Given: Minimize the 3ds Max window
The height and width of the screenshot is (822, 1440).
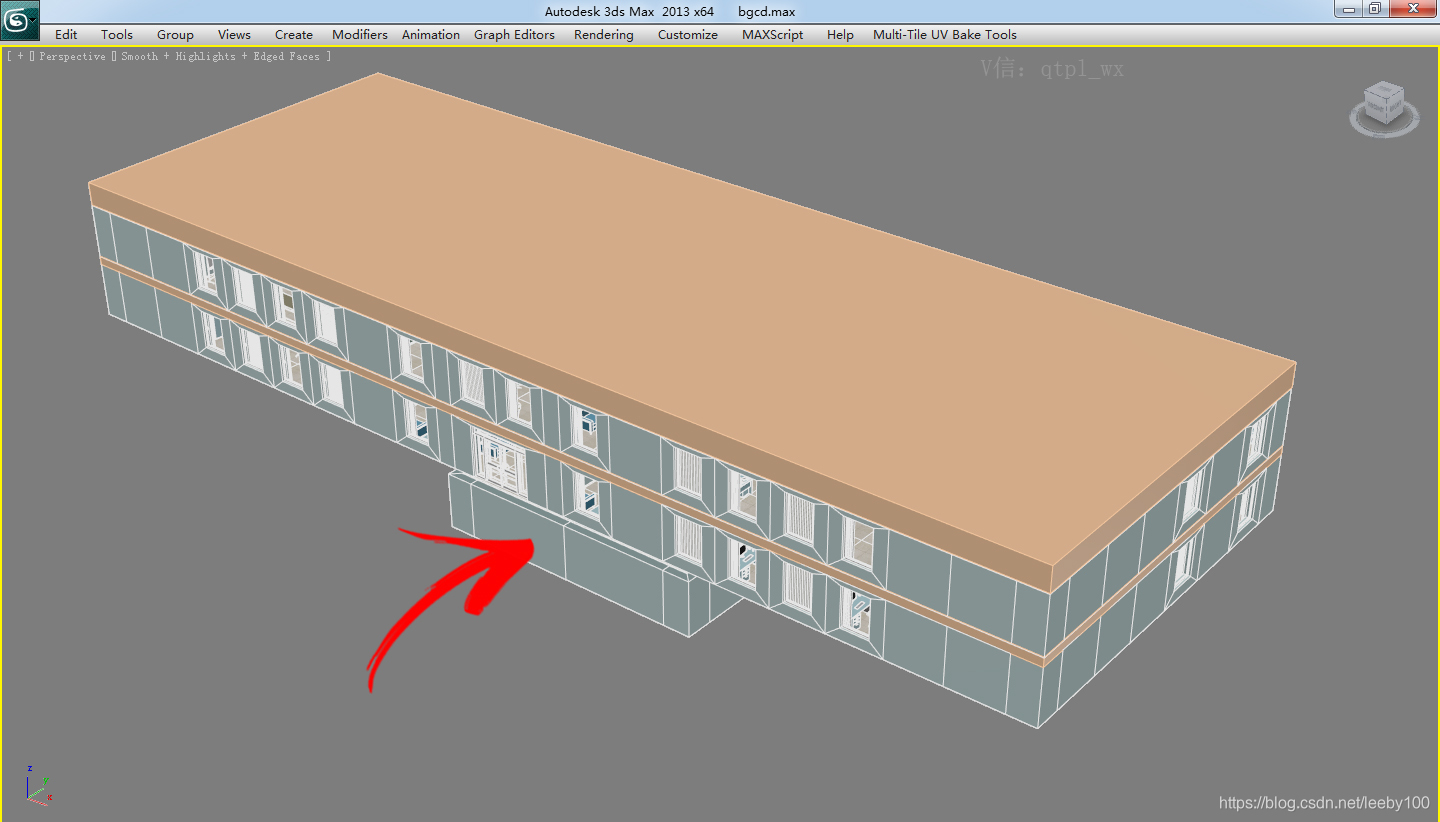Looking at the screenshot, I should pos(1349,9).
